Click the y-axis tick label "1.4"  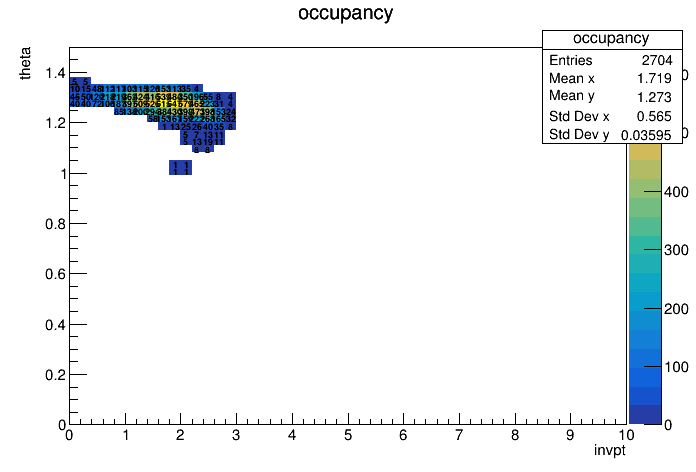click(55, 73)
